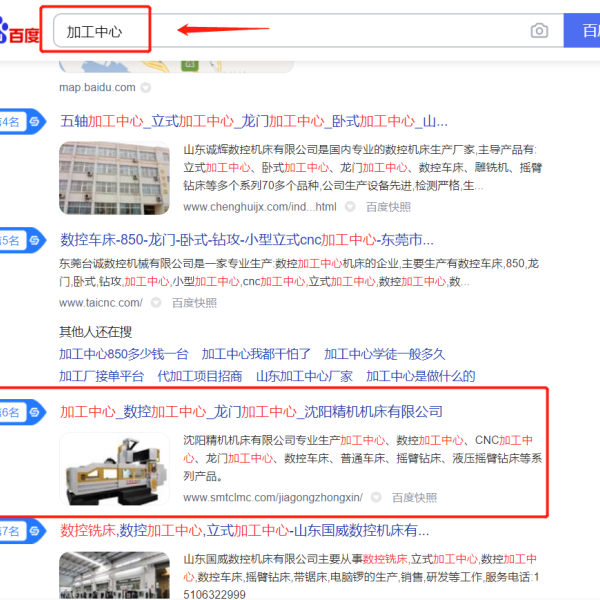Open the 山东国威 factory thumbnail
The image size is (600, 600).
114,575
